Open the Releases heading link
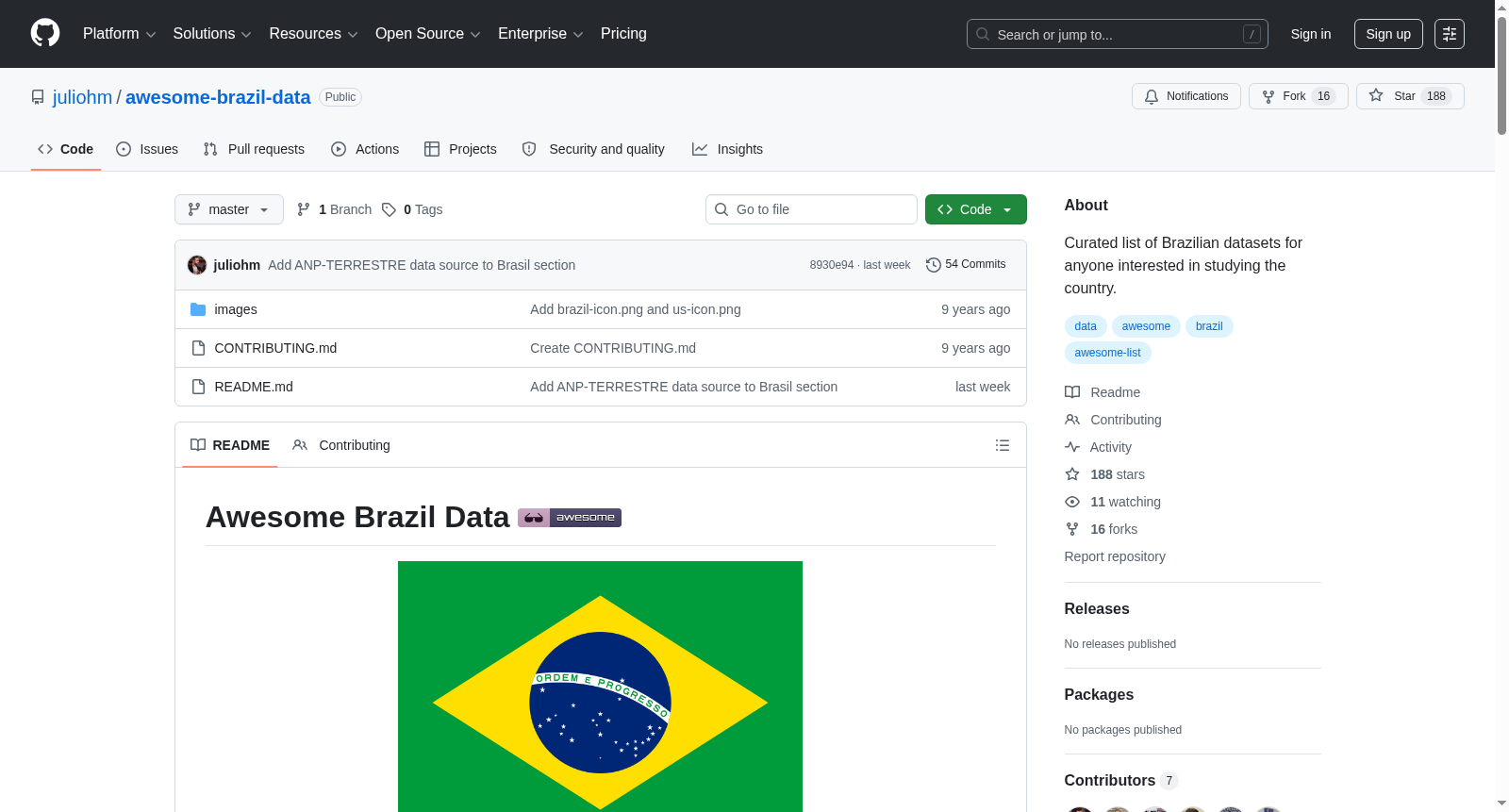The width and height of the screenshot is (1509, 812). (x=1097, y=609)
